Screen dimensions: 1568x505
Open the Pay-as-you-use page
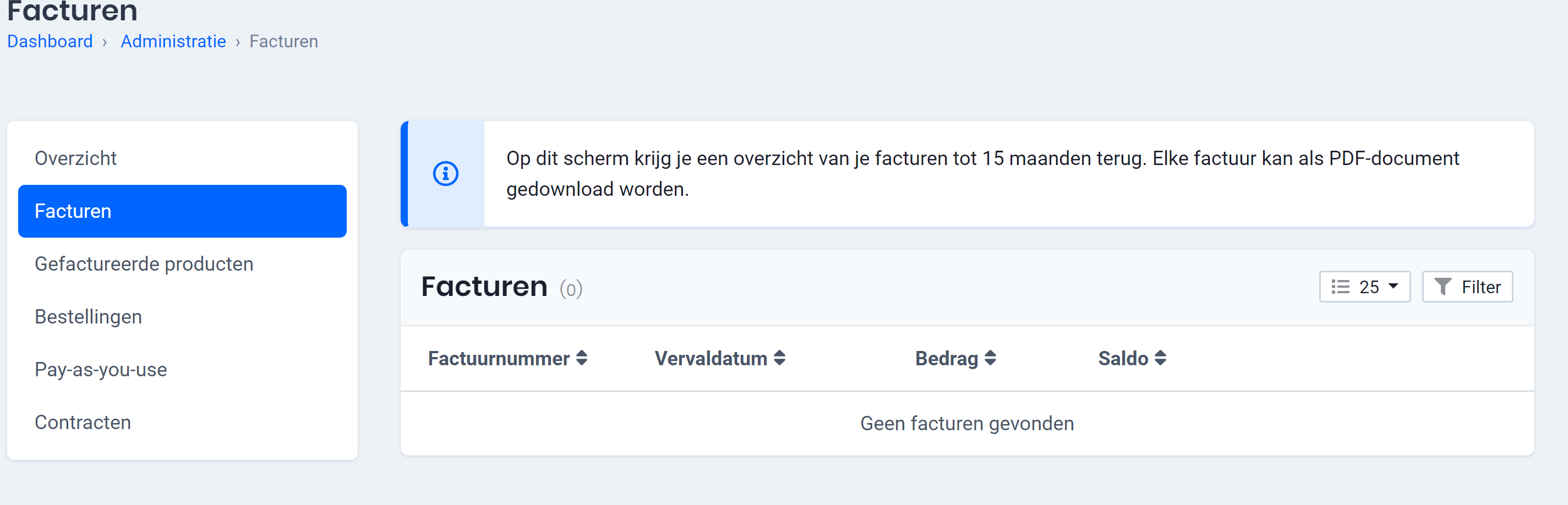click(x=101, y=369)
